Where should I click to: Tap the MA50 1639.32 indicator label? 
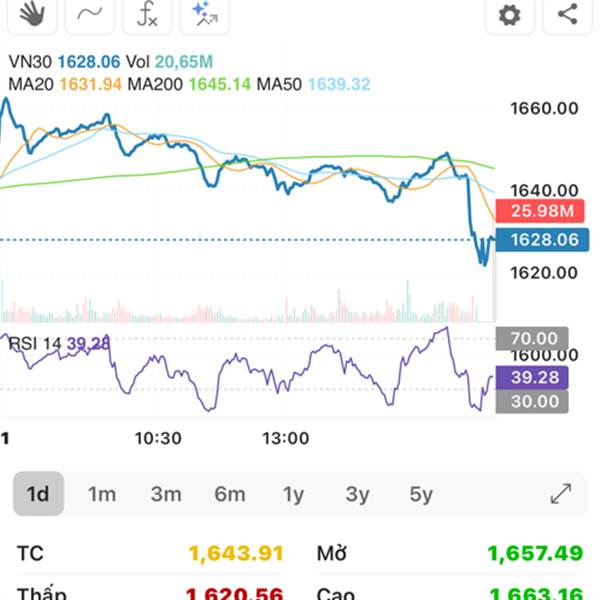(313, 84)
